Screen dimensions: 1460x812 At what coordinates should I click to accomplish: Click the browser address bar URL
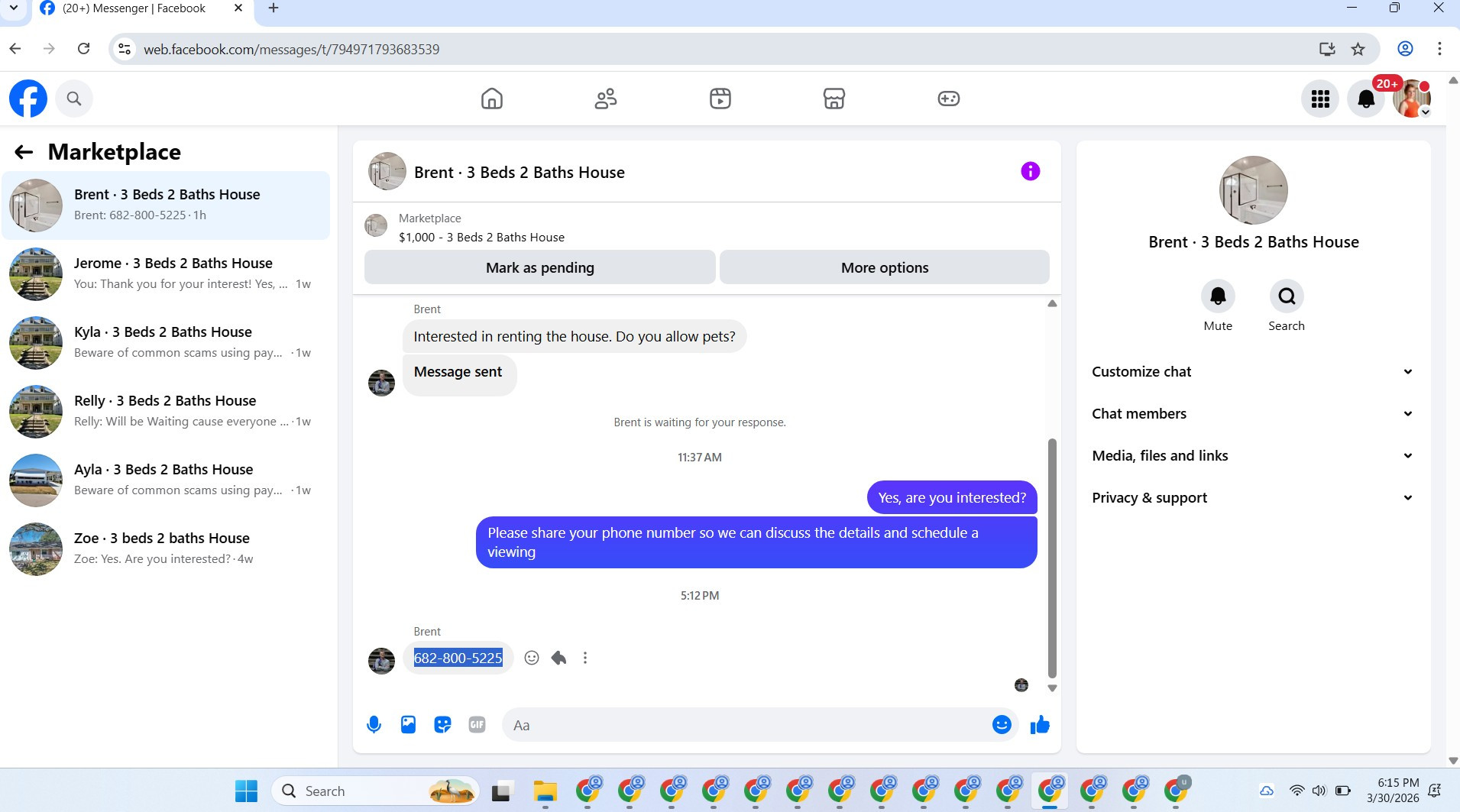pyautogui.click(x=291, y=50)
